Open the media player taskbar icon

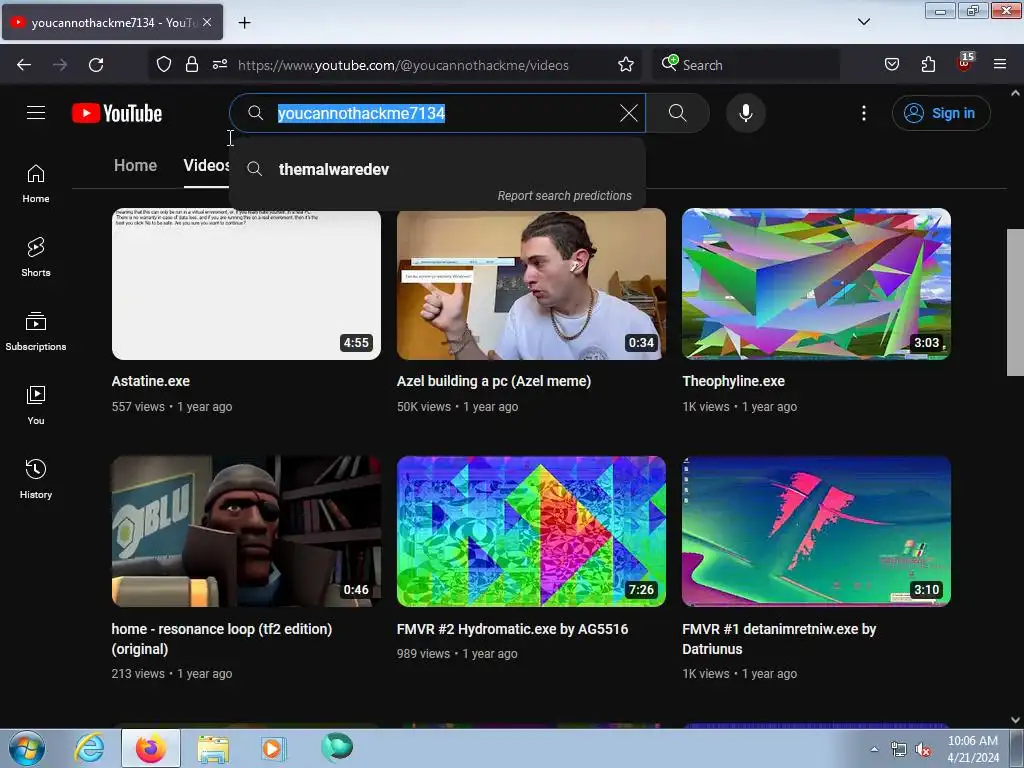pos(273,749)
